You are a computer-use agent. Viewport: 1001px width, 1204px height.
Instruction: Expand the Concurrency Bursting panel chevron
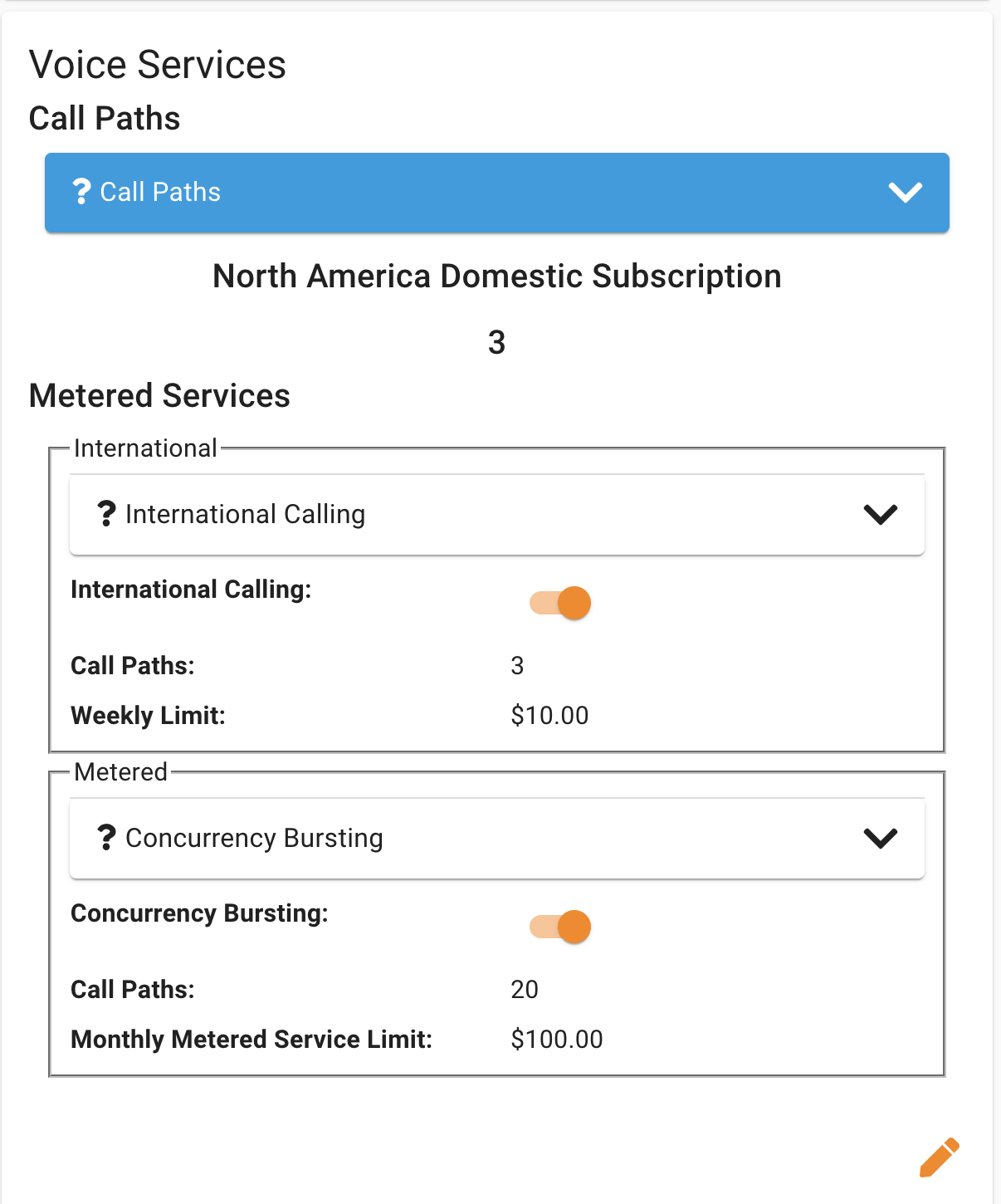coord(880,839)
